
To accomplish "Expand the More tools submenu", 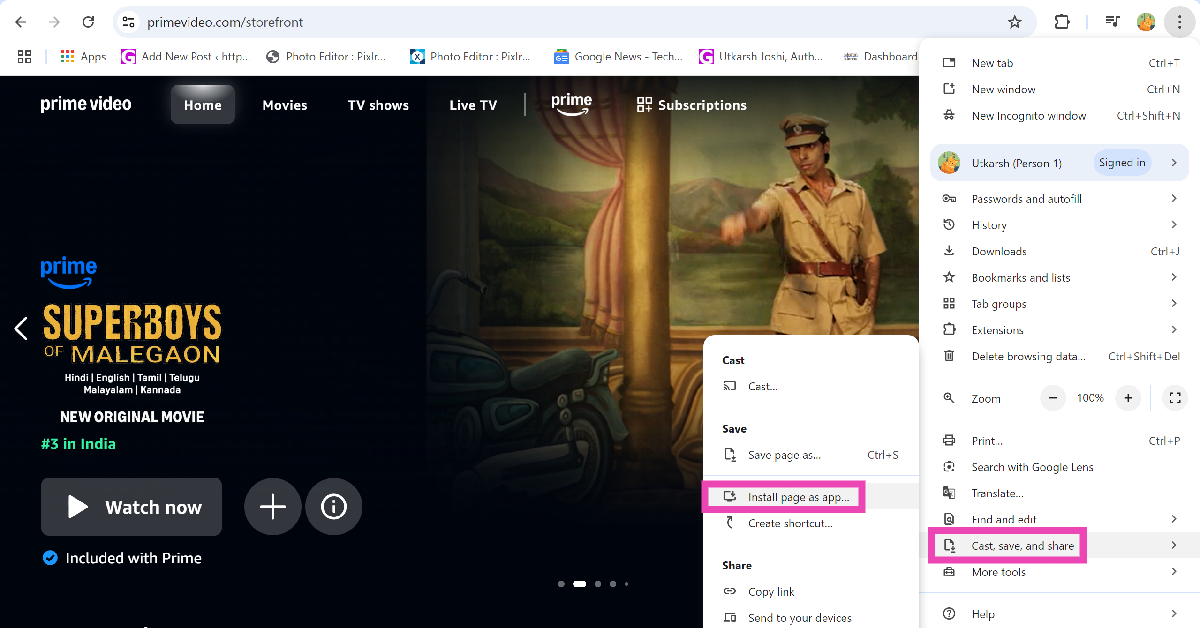I will tap(1060, 572).
